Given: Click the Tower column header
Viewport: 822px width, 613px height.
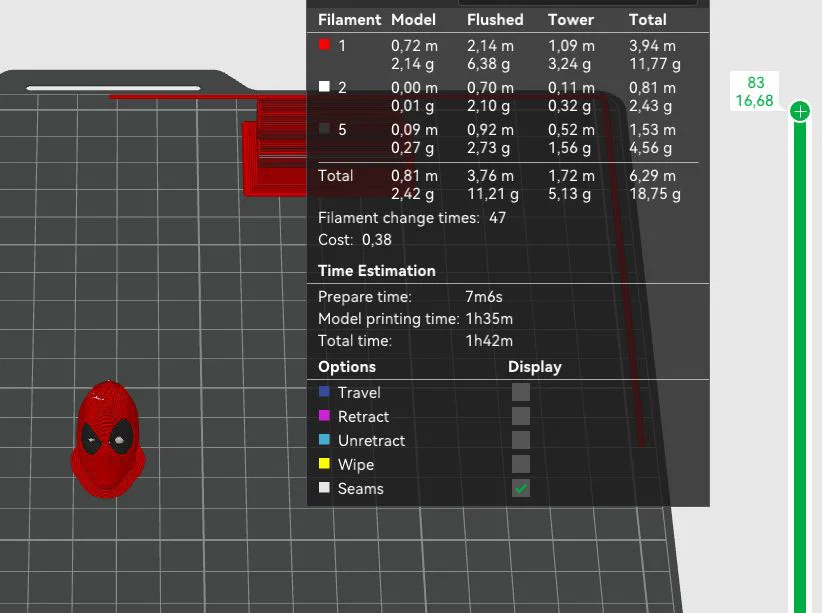Looking at the screenshot, I should 570,20.
